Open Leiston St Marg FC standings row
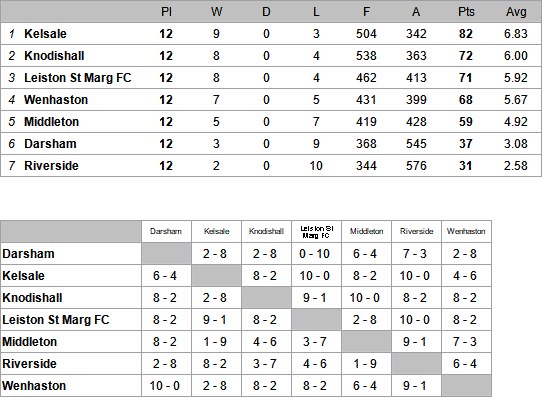The width and height of the screenshot is (545, 407). 271,78
